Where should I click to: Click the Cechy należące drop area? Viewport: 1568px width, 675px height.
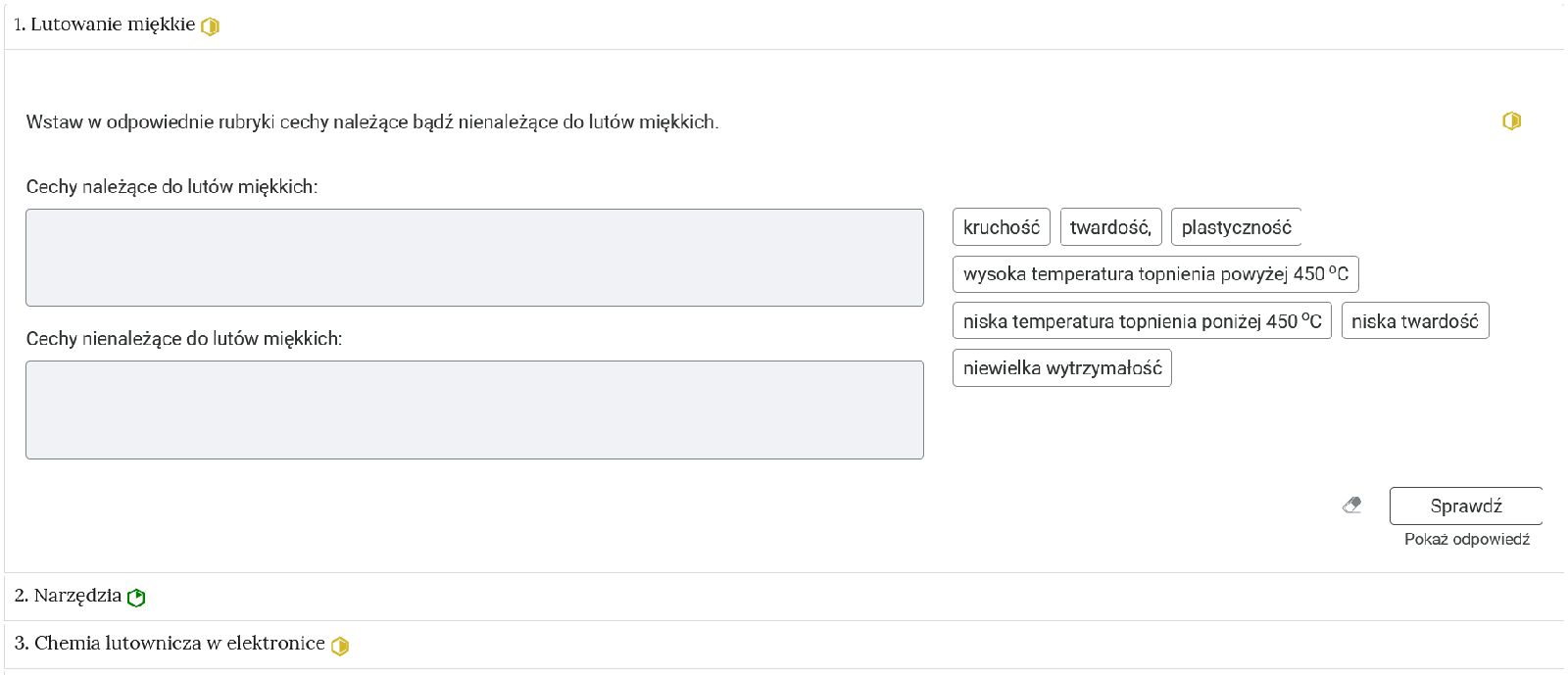[x=474, y=258]
